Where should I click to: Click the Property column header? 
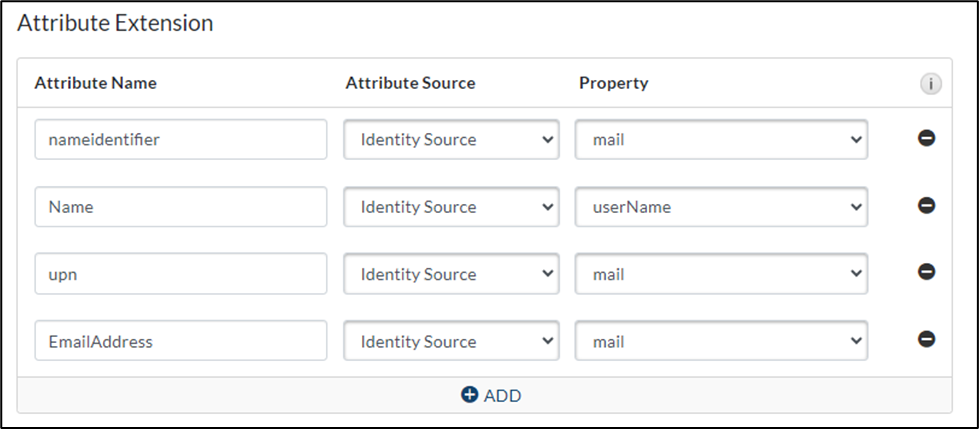coord(613,83)
